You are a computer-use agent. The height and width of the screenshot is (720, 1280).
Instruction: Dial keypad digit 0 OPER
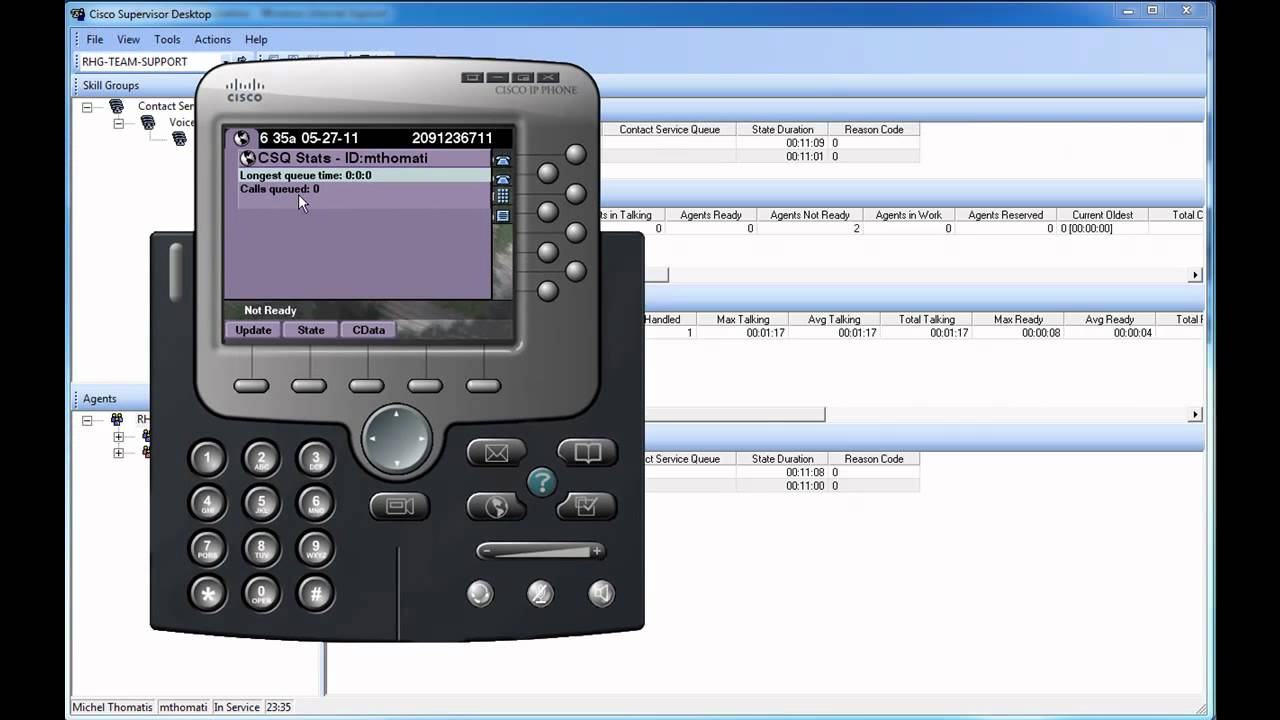[x=262, y=593]
